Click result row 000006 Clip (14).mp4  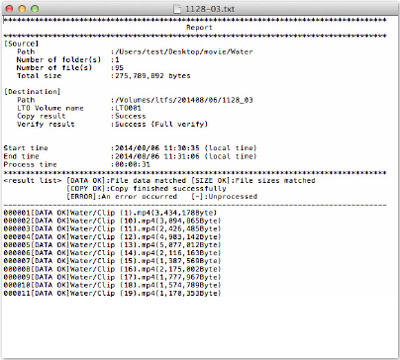point(112,253)
